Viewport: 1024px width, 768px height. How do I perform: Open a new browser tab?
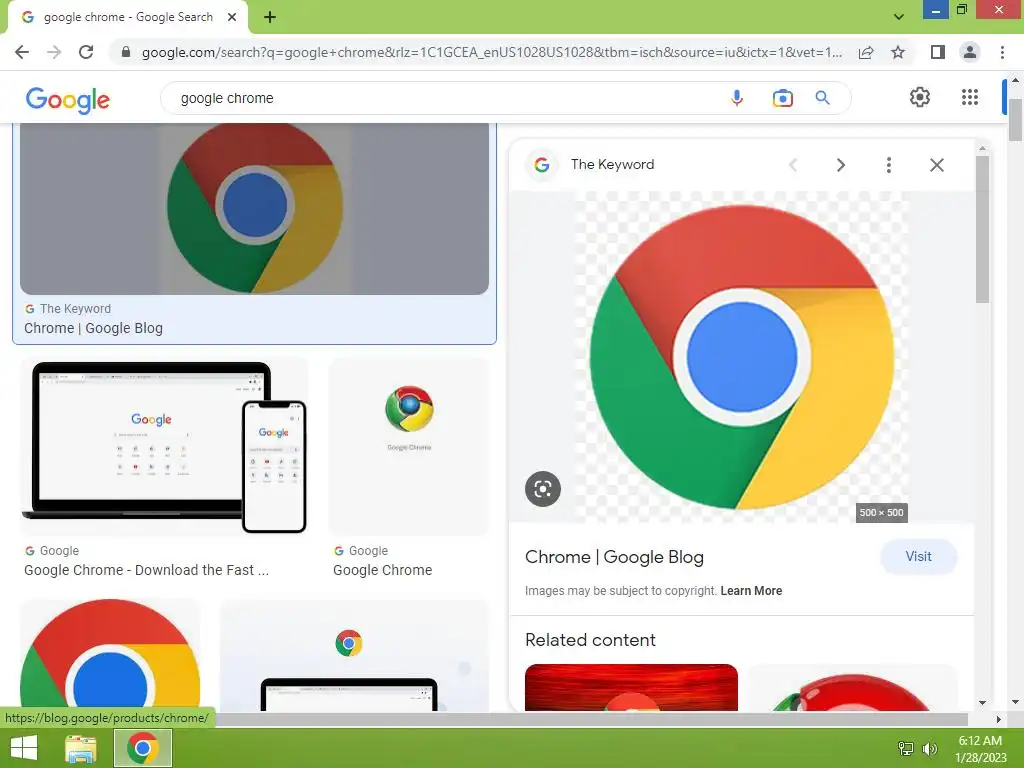point(270,17)
